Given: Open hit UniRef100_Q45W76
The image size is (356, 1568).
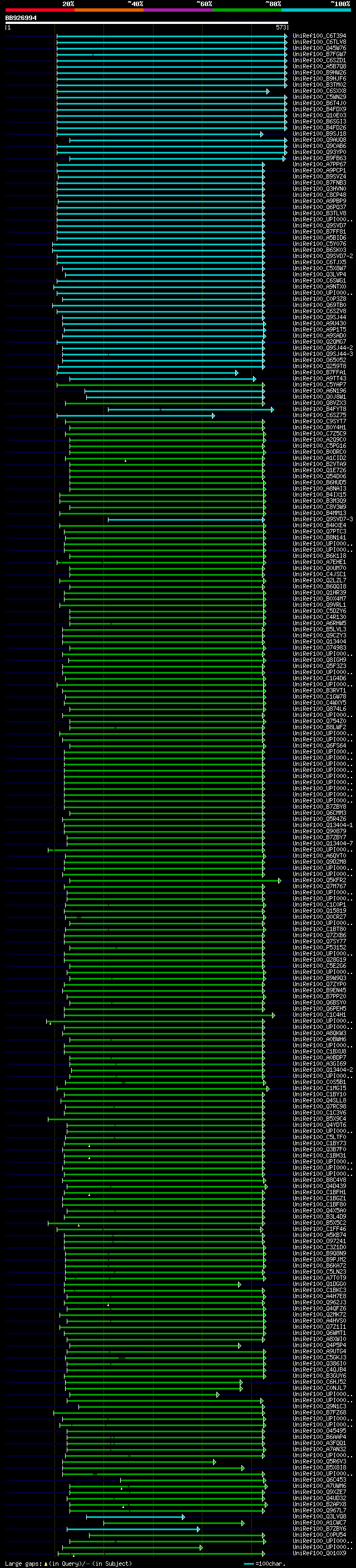Looking at the screenshot, I should (x=319, y=48).
